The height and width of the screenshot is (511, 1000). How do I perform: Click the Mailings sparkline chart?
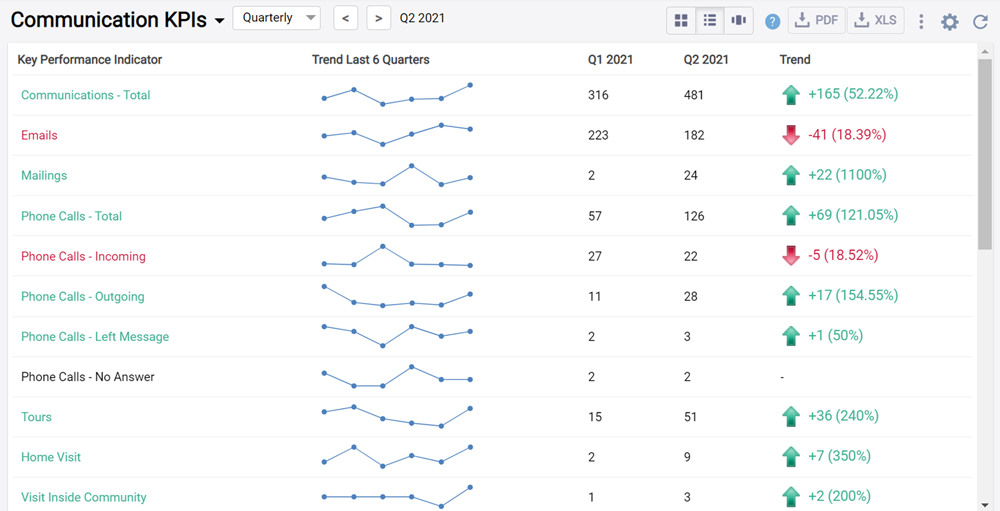(x=397, y=175)
